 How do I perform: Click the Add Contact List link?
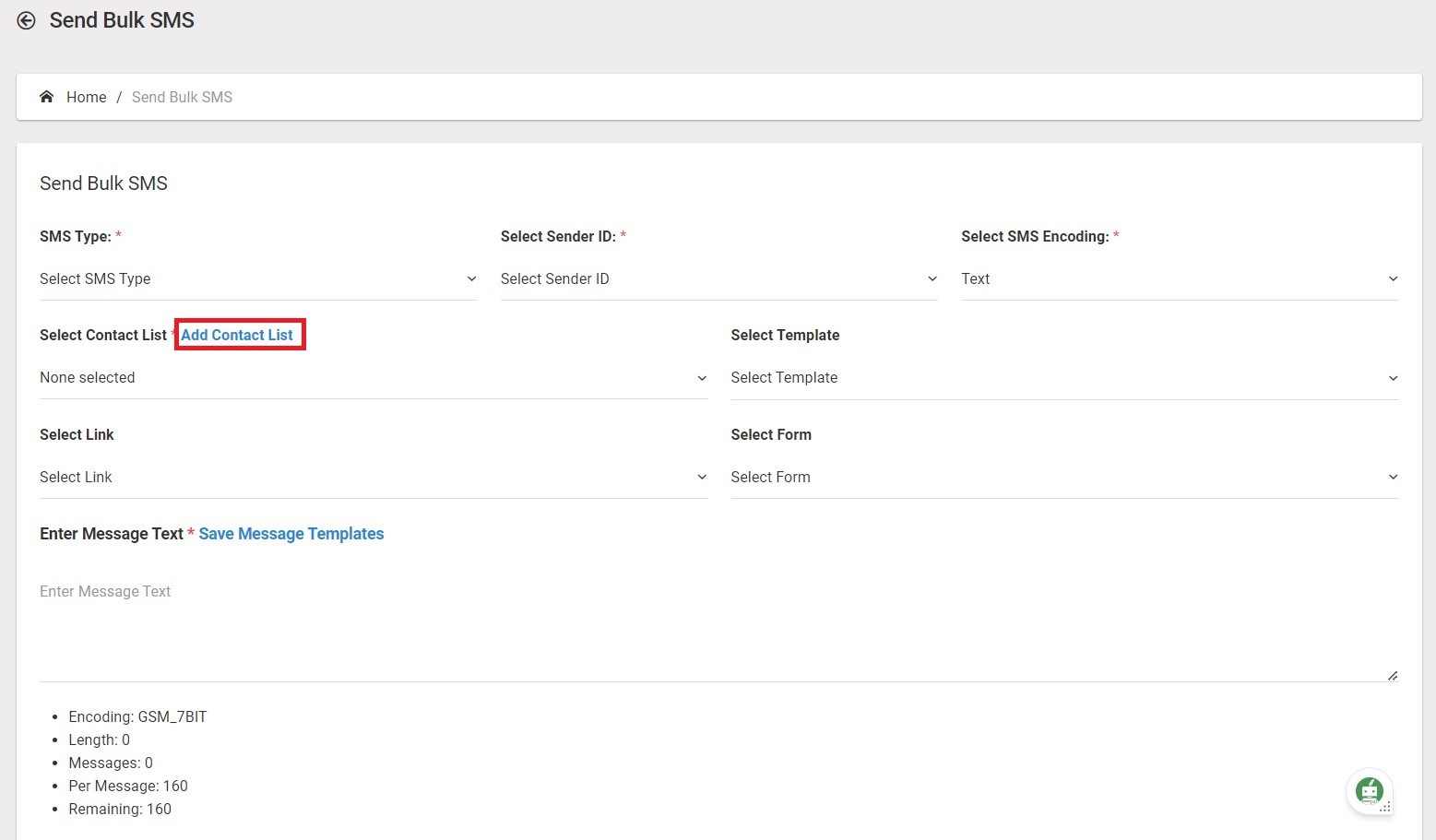tap(237, 336)
